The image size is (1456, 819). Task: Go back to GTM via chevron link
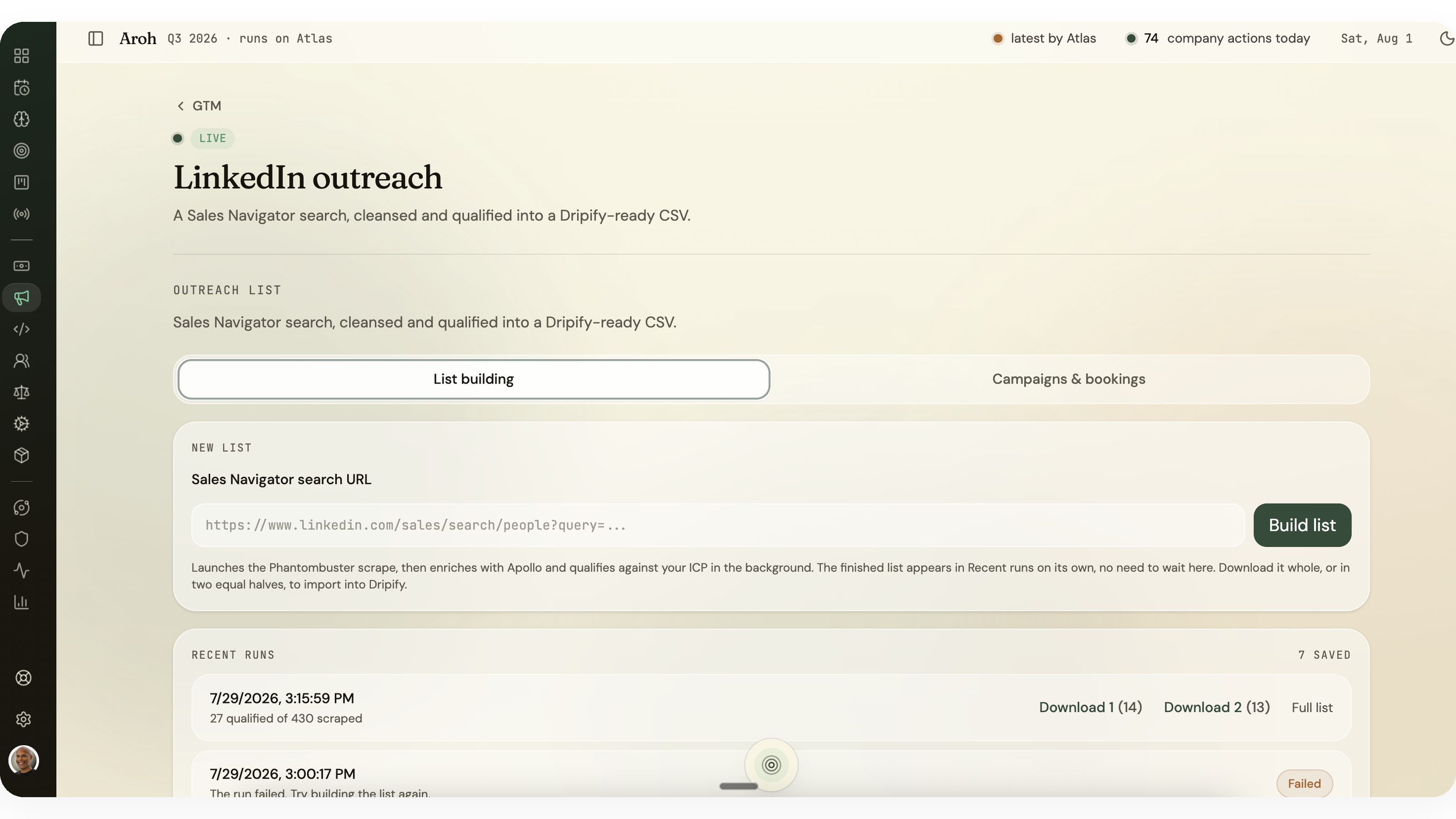[x=199, y=106]
